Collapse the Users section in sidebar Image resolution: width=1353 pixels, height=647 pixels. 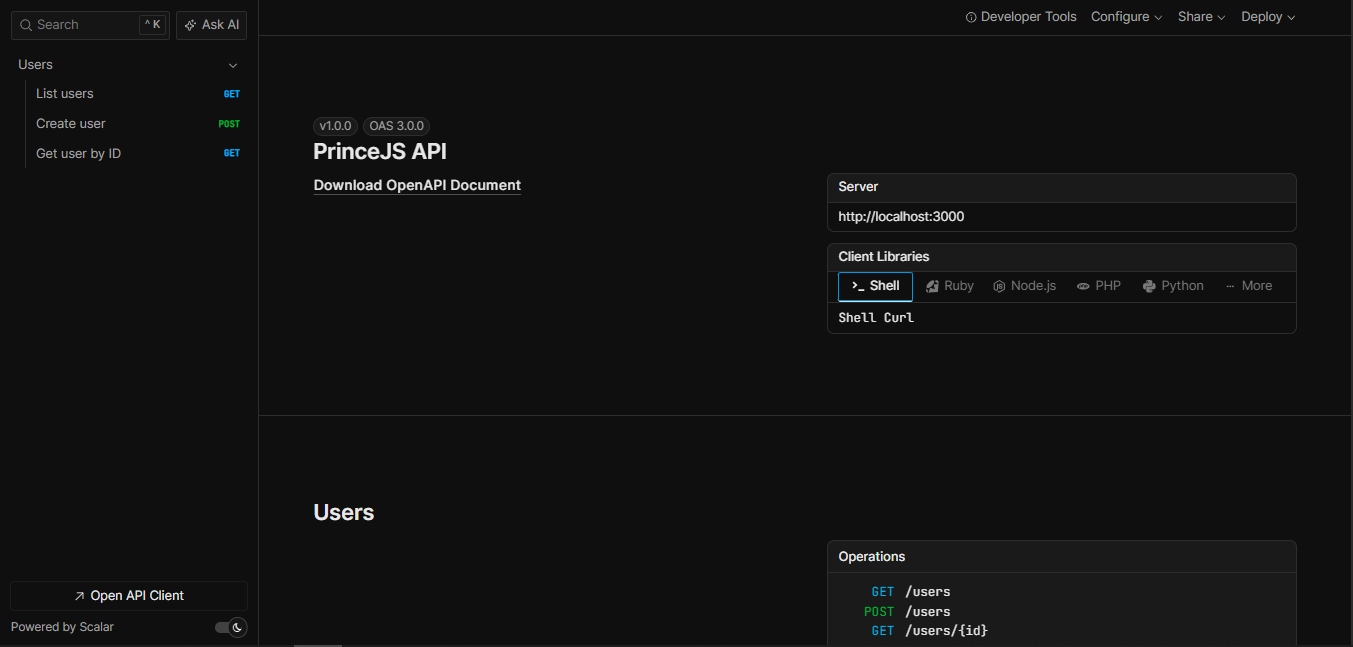(x=232, y=64)
